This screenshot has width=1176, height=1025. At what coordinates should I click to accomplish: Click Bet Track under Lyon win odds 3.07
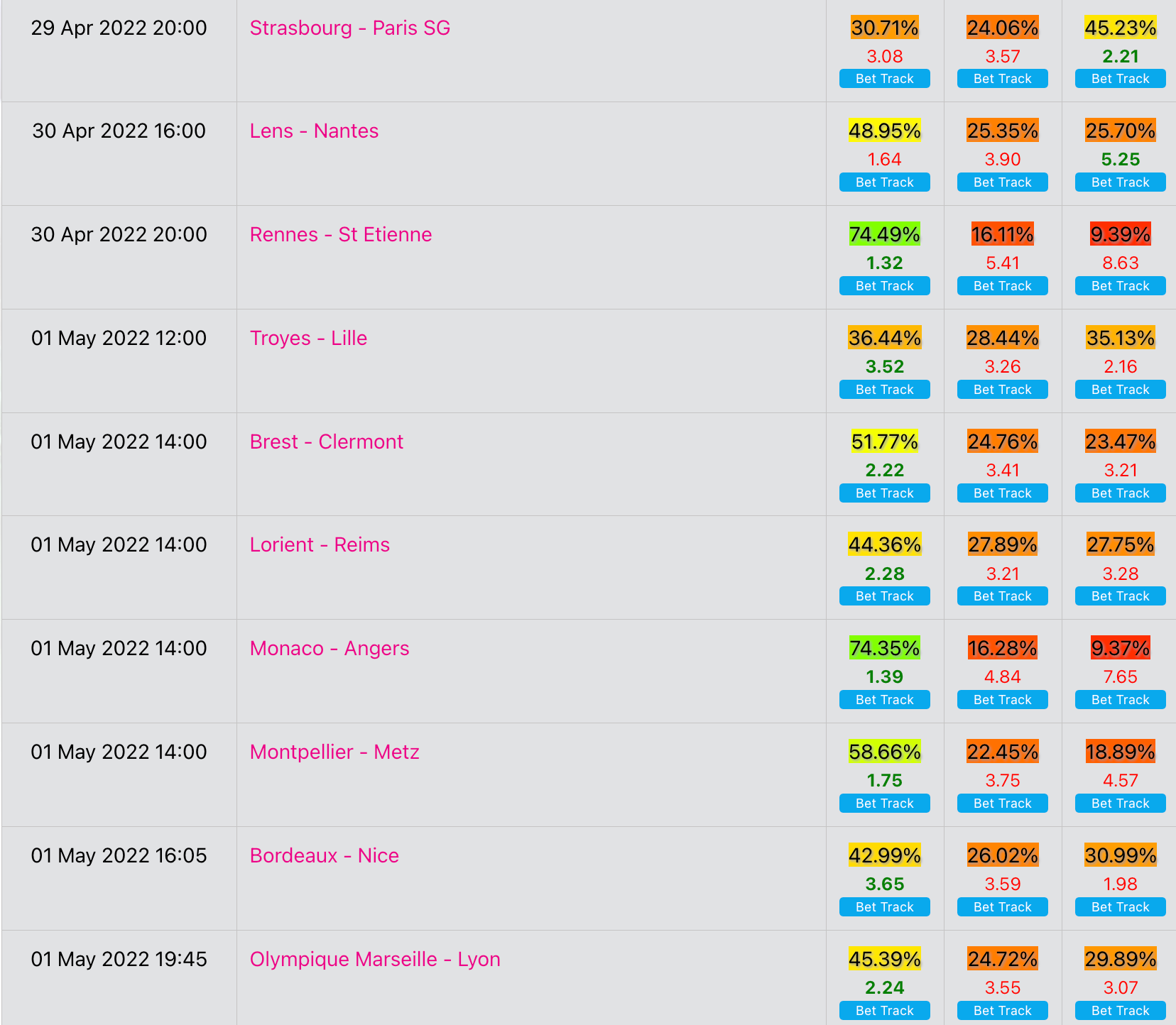pyautogui.click(x=1121, y=1011)
